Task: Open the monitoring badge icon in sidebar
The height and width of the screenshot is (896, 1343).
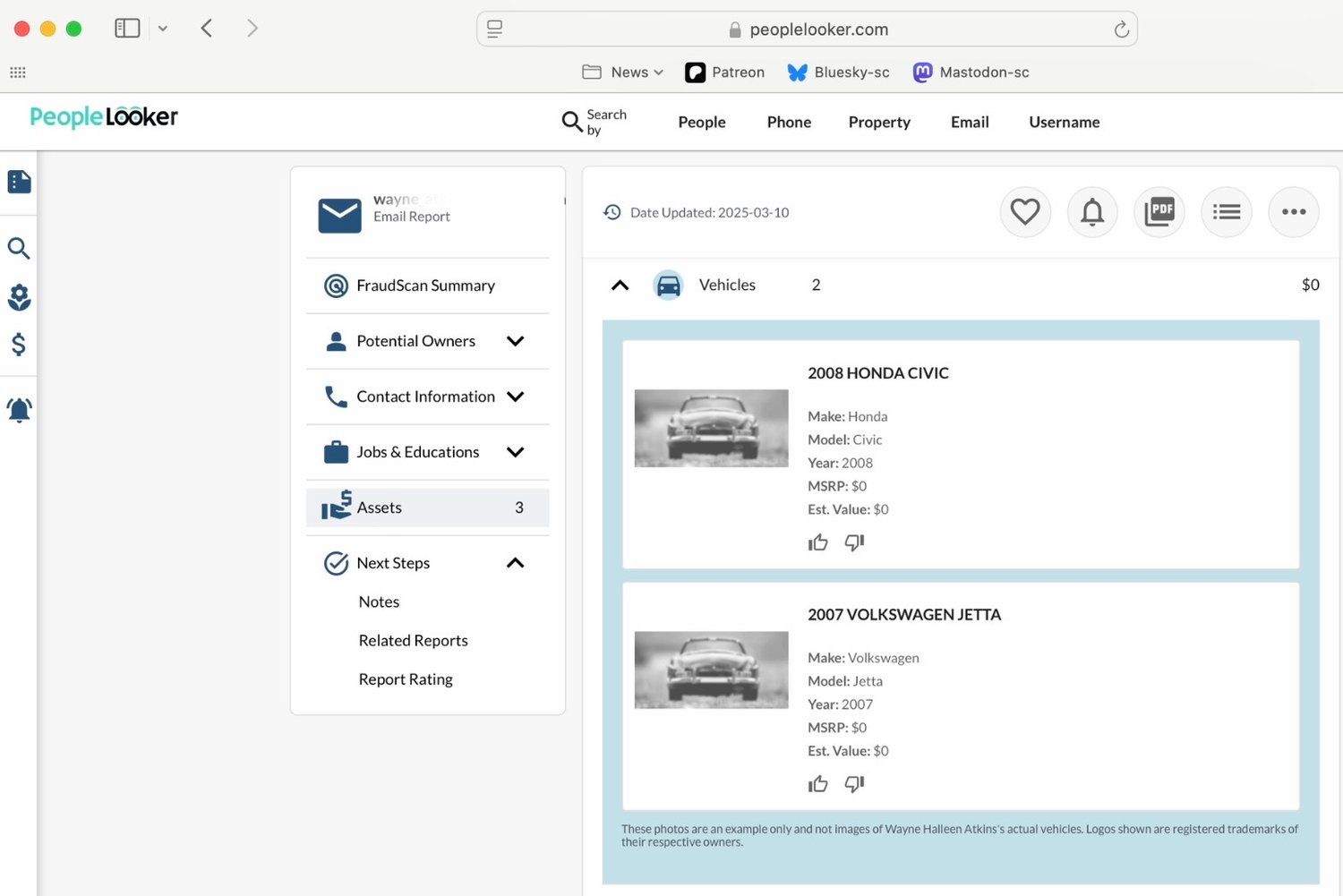Action: click(x=19, y=297)
